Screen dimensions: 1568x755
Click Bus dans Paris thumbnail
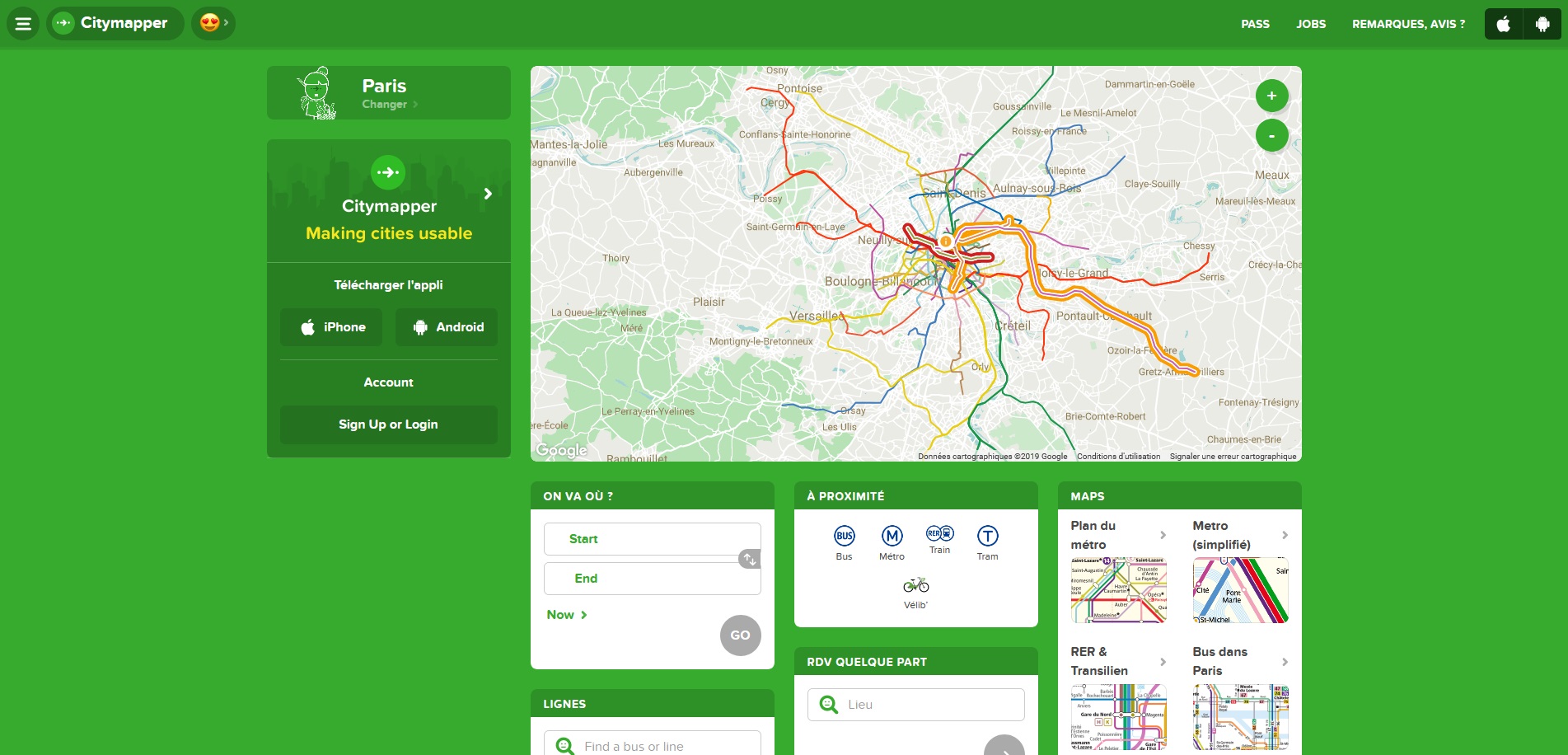click(x=1241, y=717)
